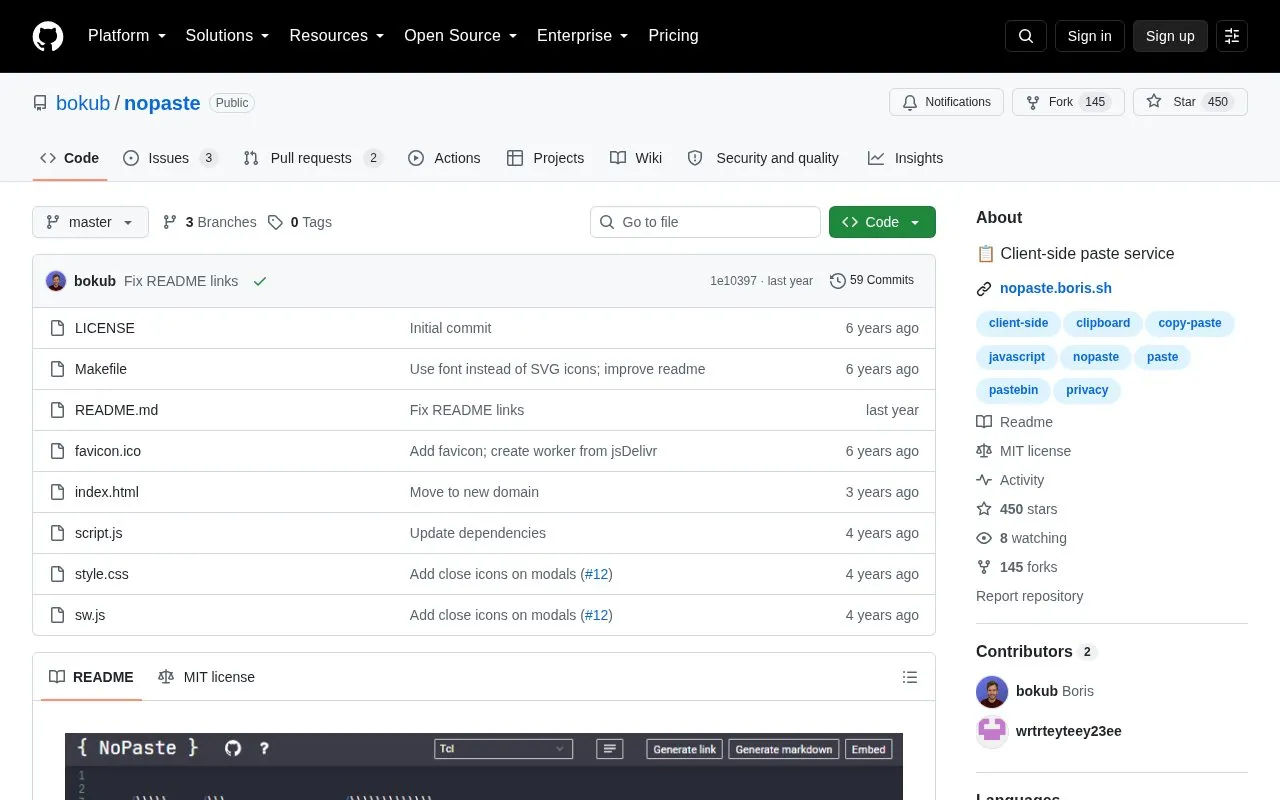This screenshot has width=1280, height=800.
Task: View the 3 Branches list
Action: (209, 222)
